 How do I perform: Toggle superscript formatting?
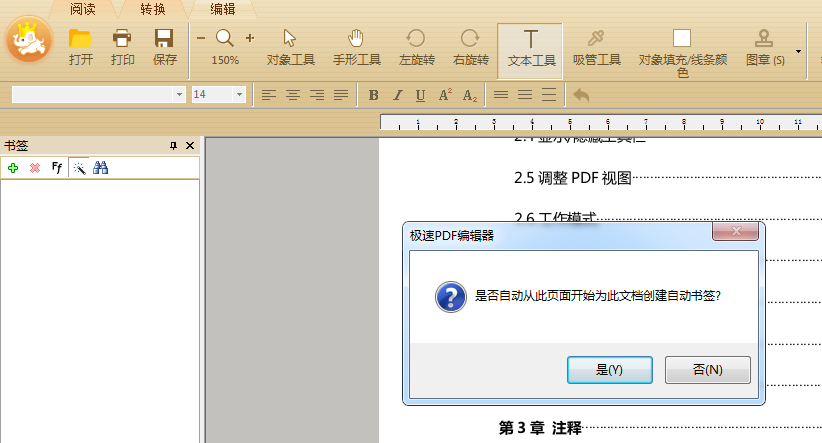tap(445, 95)
